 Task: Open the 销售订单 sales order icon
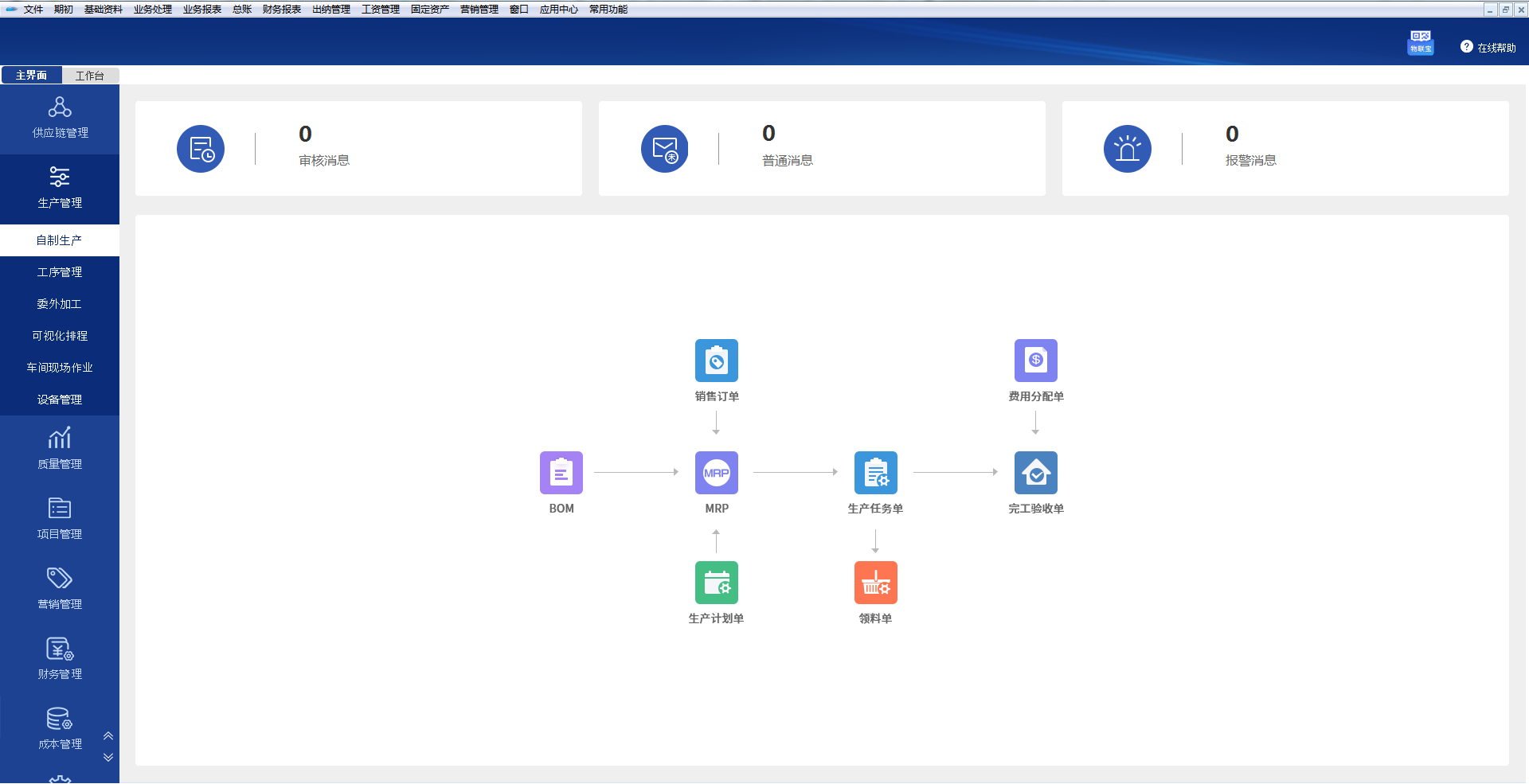(716, 361)
